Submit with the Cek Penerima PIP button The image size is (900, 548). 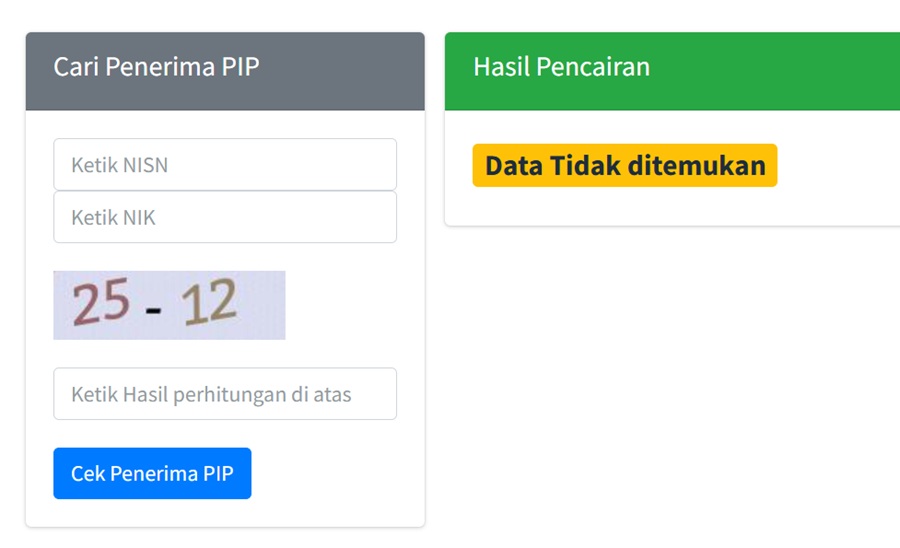pyautogui.click(x=152, y=473)
